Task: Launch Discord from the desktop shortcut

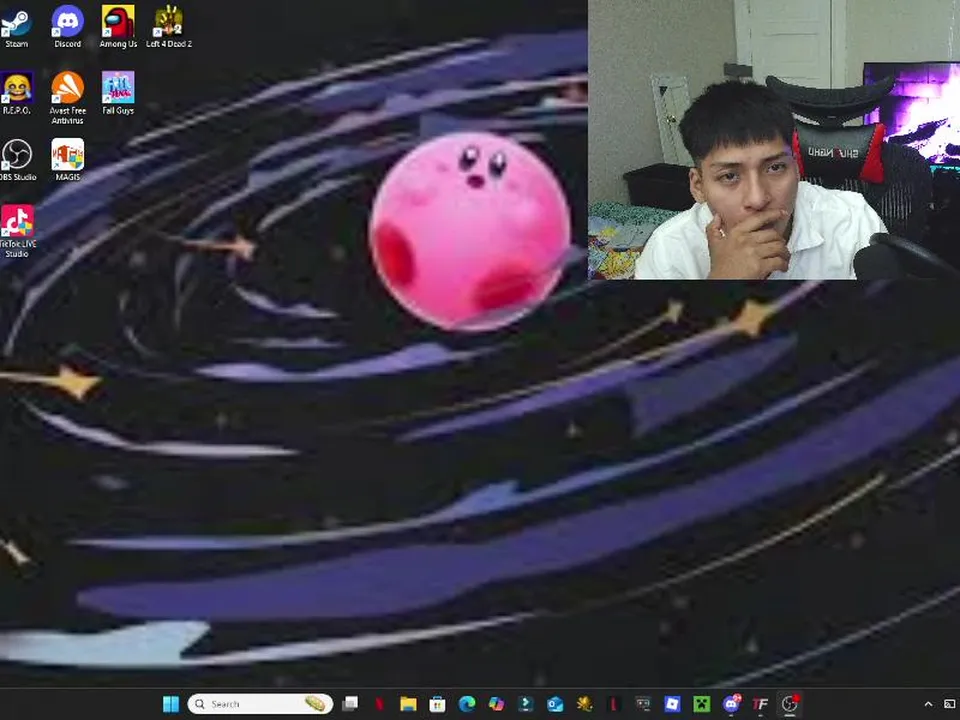Action: (x=67, y=27)
